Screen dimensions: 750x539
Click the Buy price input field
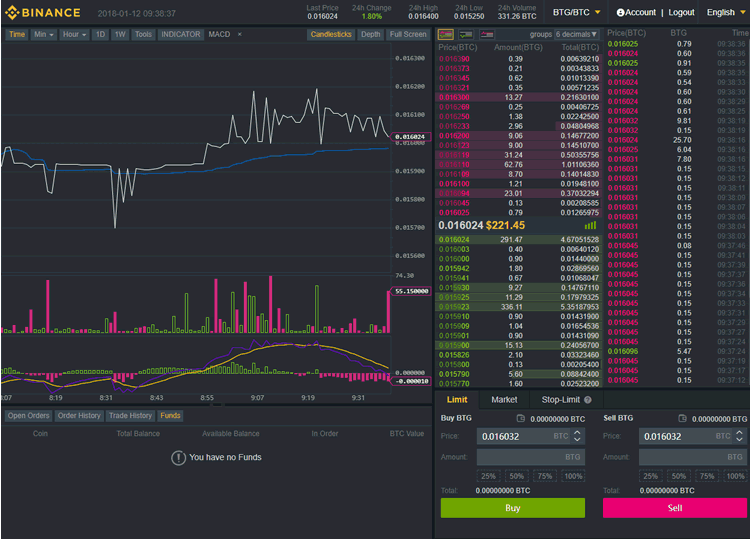(x=531, y=436)
